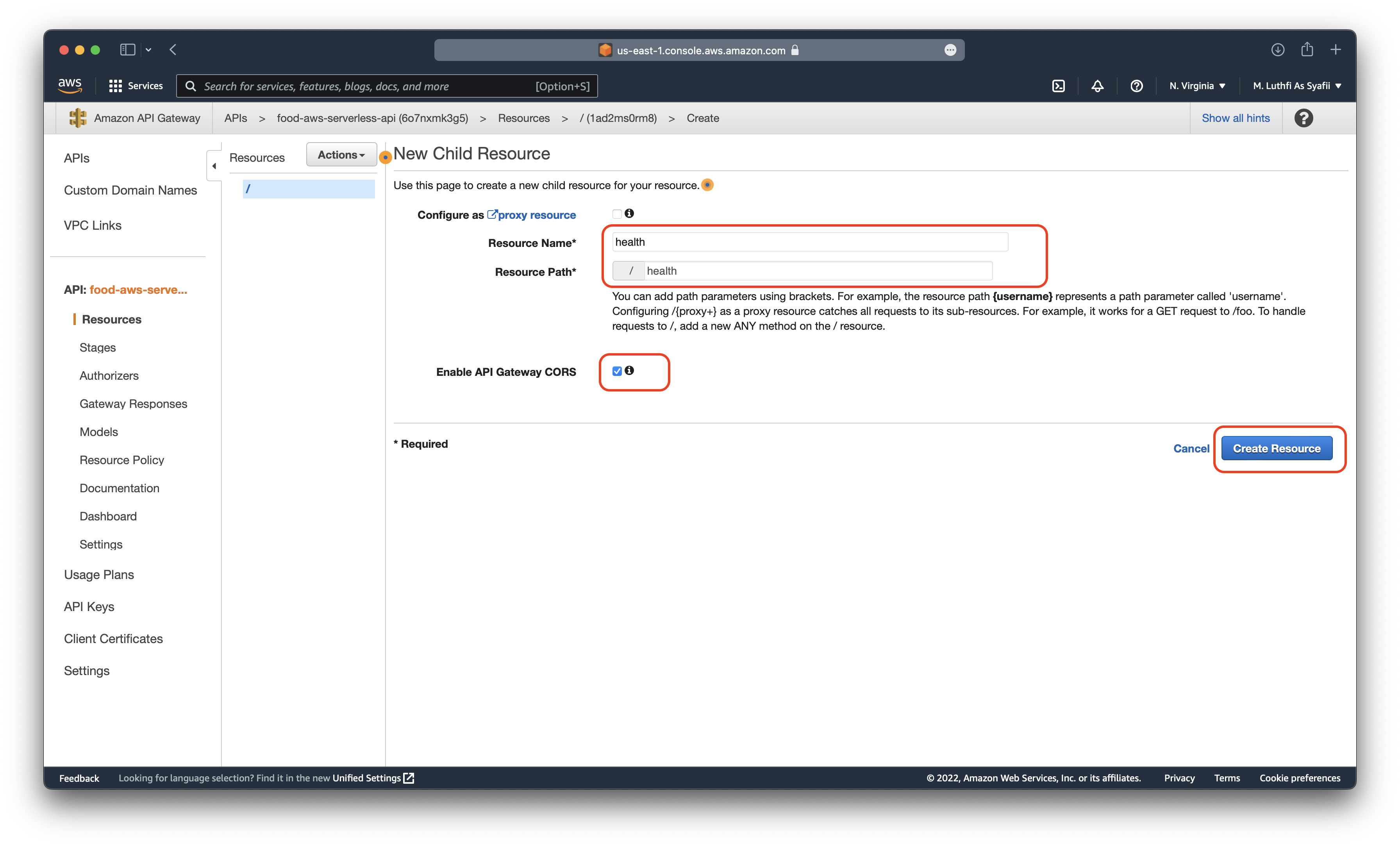Image resolution: width=1400 pixels, height=847 pixels.
Task: Click the food-aws-serve... API name link
Action: tap(138, 289)
